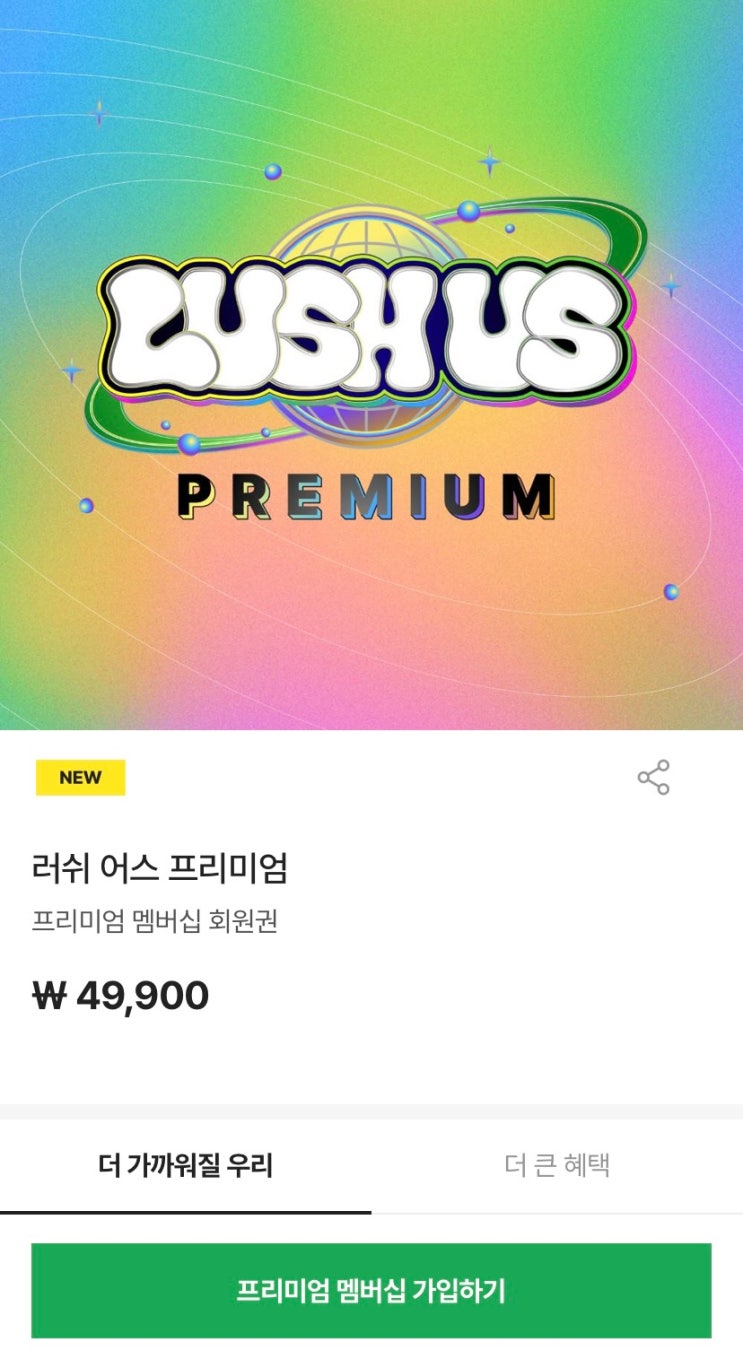Viewport: 743px width, 1359px height.
Task: Click the black underline of the active tab
Action: click(186, 1212)
